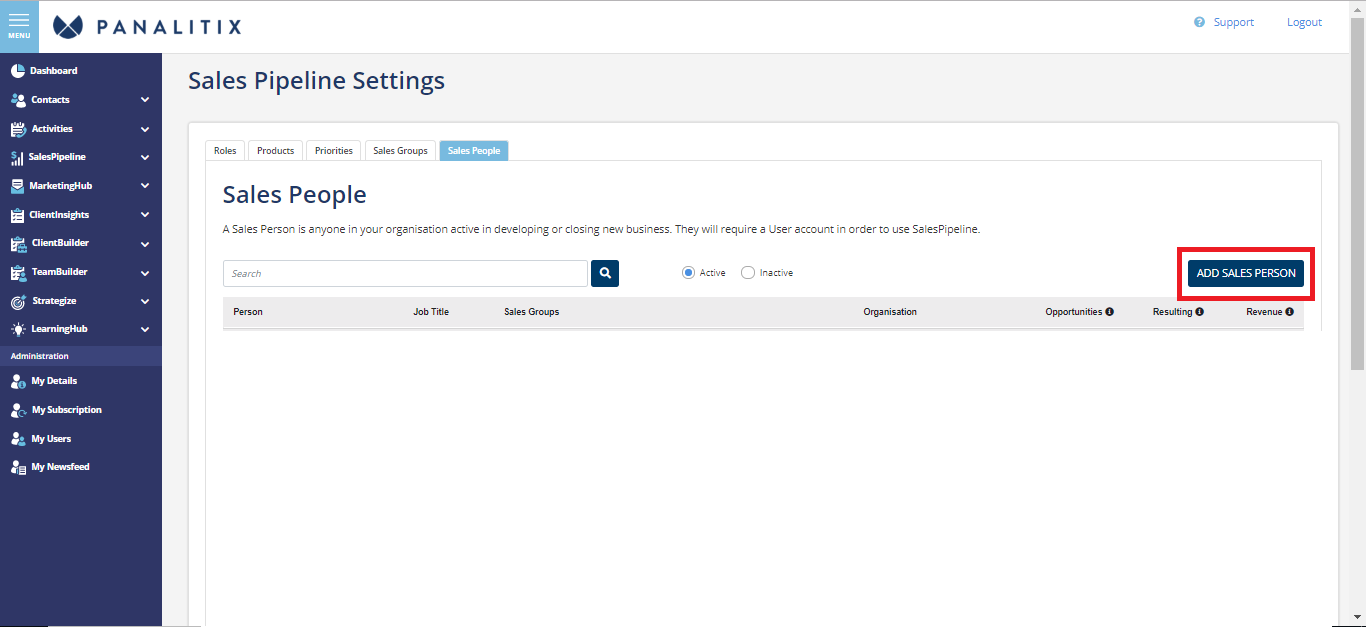This screenshot has height=627, width=1366.
Task: Click the Organisation column header
Action: [890, 312]
